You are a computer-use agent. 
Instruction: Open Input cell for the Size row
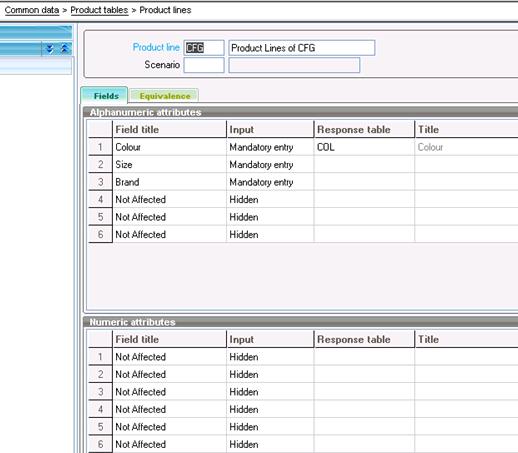point(270,164)
